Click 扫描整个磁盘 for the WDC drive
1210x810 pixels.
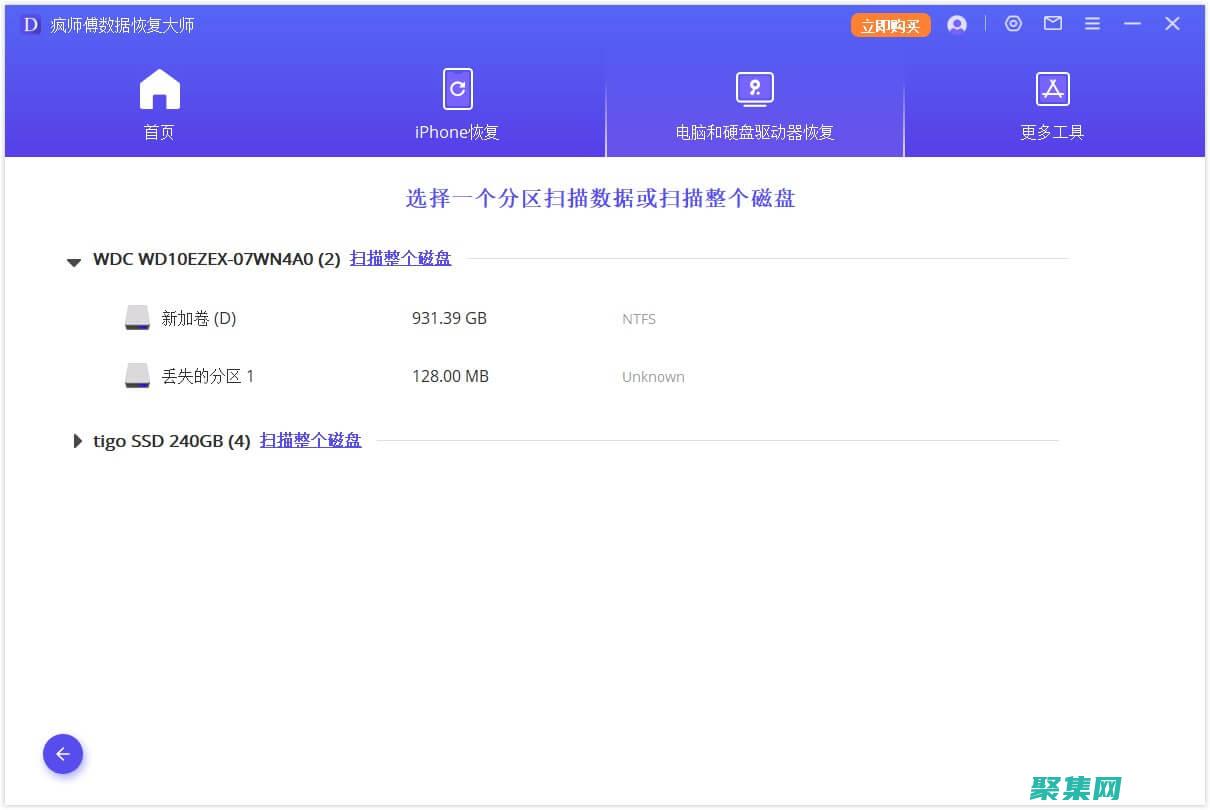click(400, 258)
